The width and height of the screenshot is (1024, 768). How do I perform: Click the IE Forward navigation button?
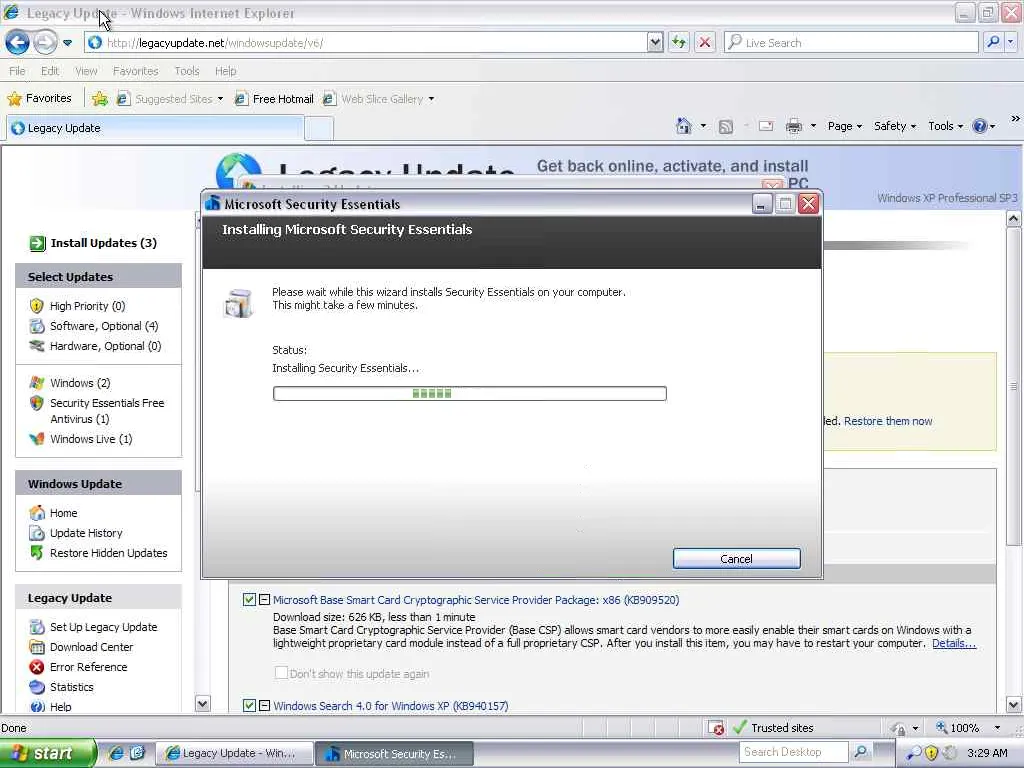point(44,43)
